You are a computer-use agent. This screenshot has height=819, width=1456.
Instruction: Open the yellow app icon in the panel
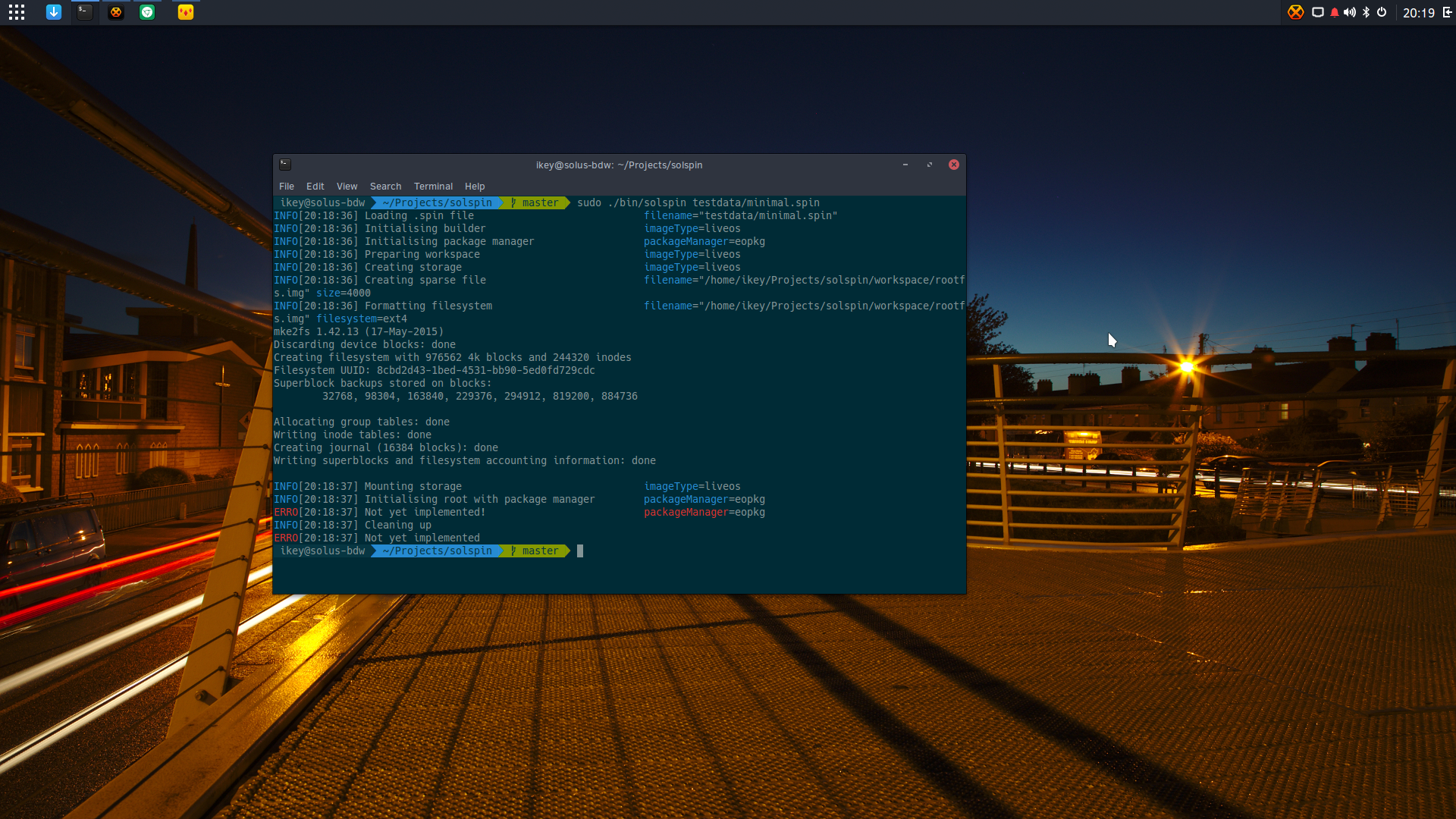pos(186,12)
